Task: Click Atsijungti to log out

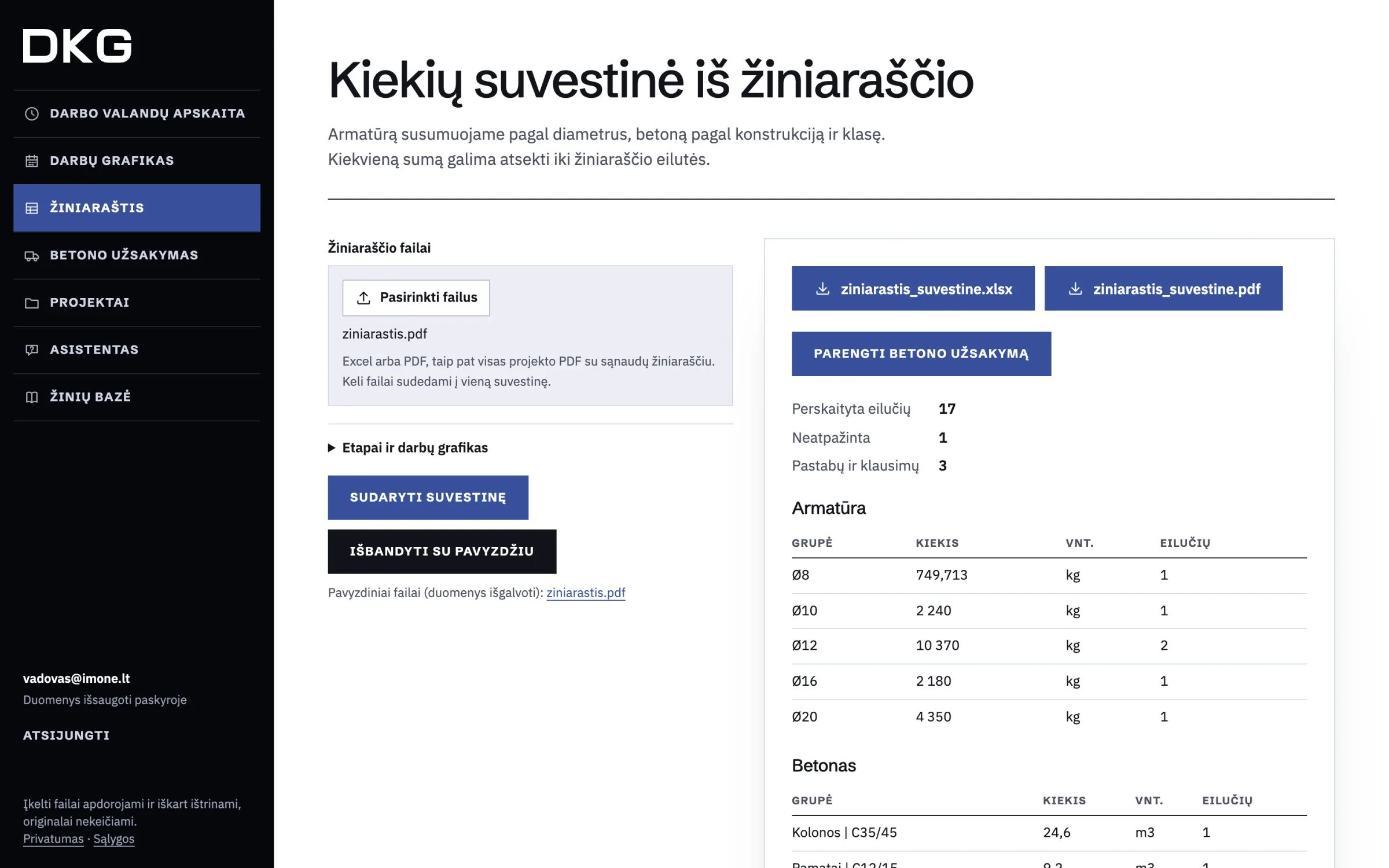Action: click(x=66, y=735)
